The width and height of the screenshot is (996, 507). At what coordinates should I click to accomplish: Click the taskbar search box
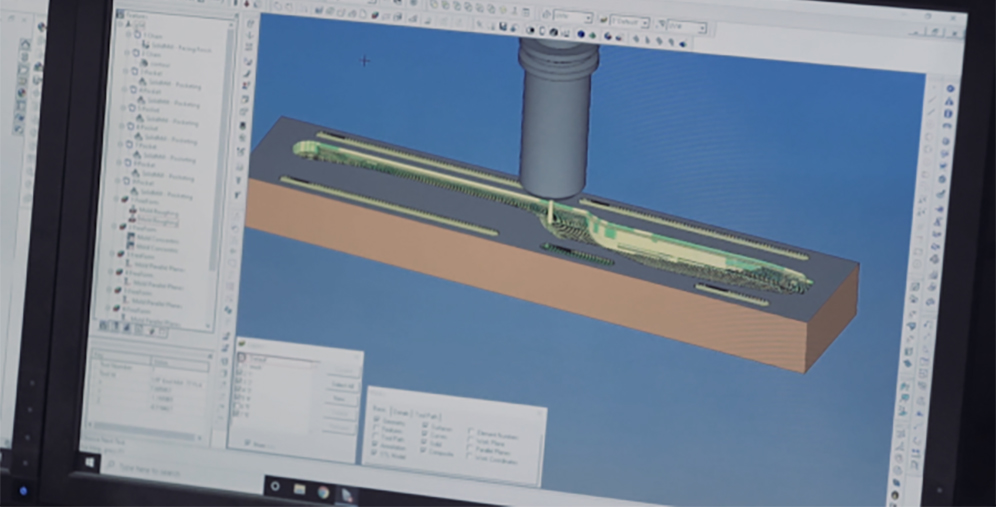coord(183,473)
